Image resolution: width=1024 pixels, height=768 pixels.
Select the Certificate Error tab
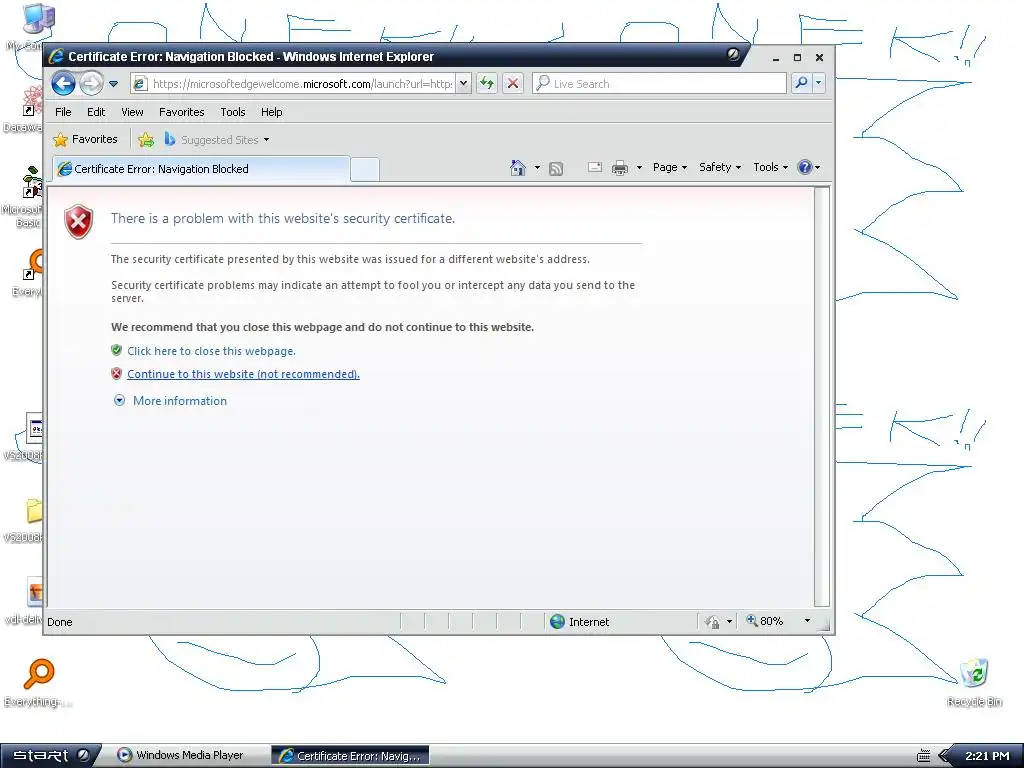click(x=201, y=168)
